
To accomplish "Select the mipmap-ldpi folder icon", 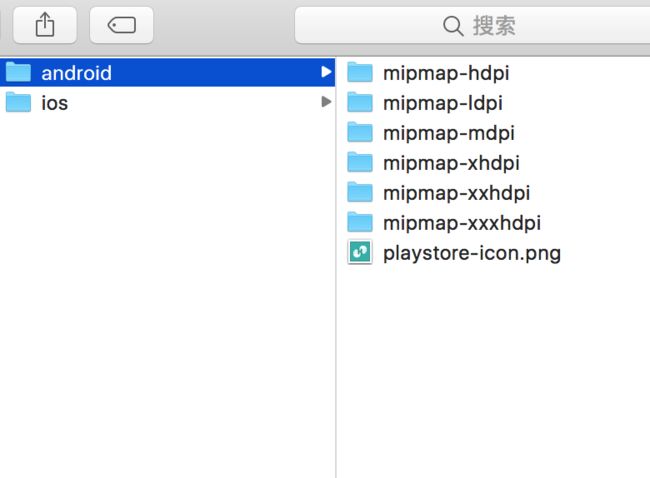I will tap(360, 102).
